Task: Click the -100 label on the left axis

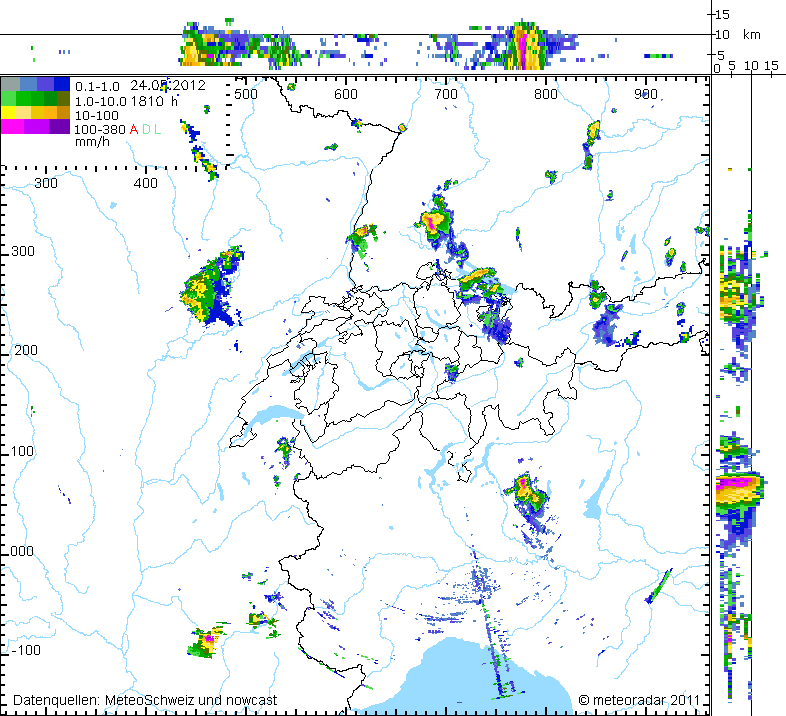Action: (x=26, y=650)
